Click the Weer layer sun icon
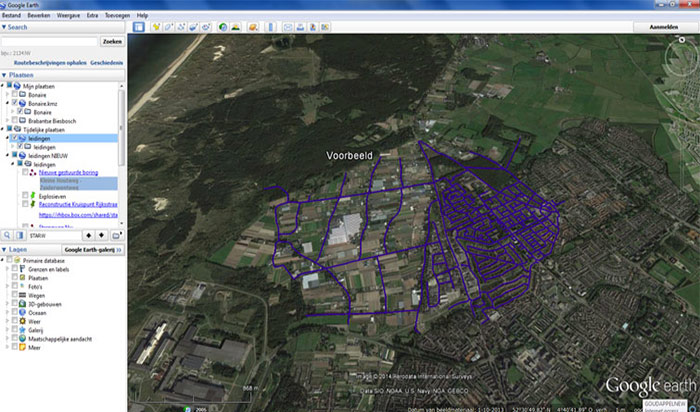Image resolution: width=700 pixels, height=412 pixels. (x=22, y=321)
